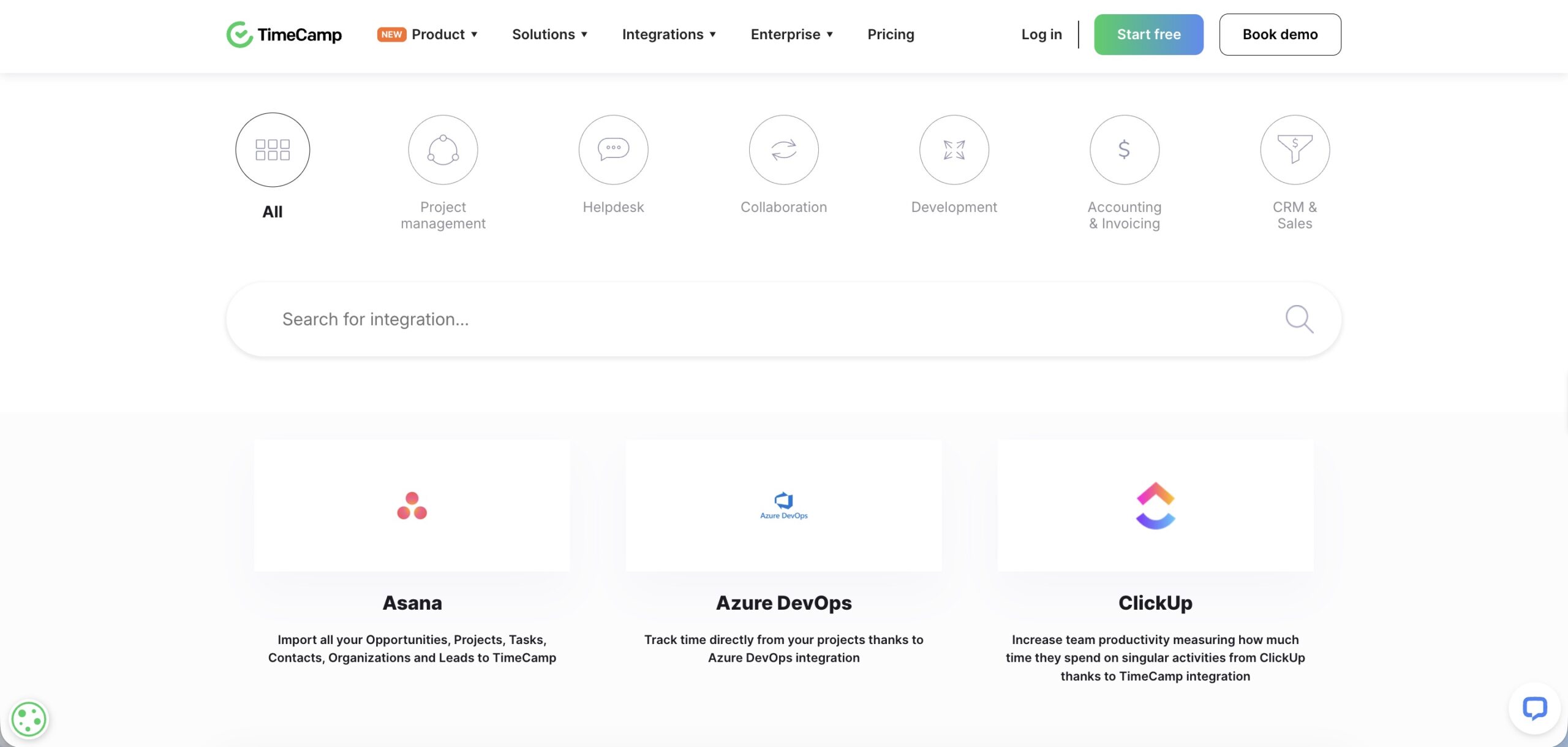Click the Book demo button

pos(1280,34)
